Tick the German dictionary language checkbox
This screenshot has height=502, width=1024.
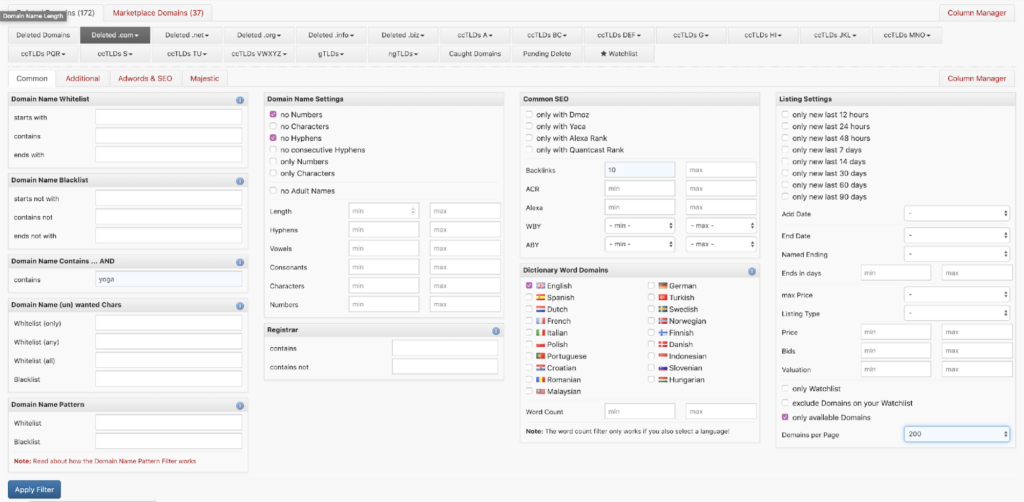(652, 286)
